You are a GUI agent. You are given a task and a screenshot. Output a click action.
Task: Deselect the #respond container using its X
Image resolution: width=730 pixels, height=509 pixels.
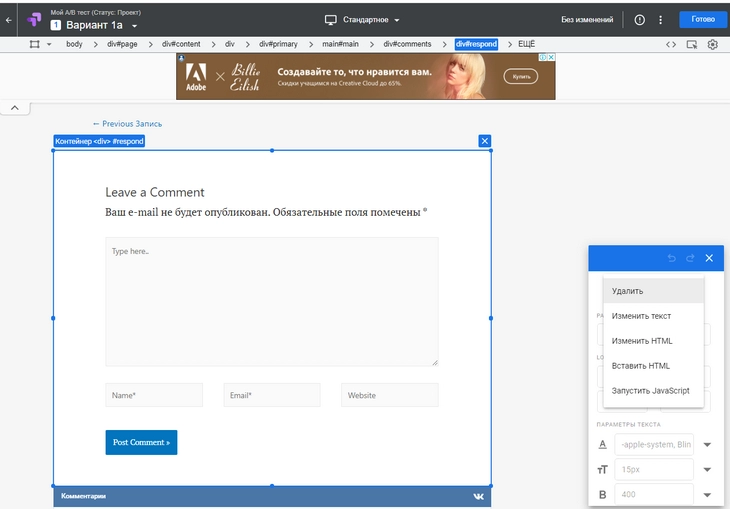485,141
